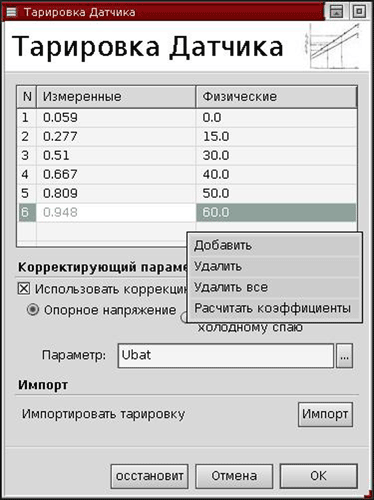Click the Ubat parameter input field
The height and width of the screenshot is (500, 374).
pos(226,356)
